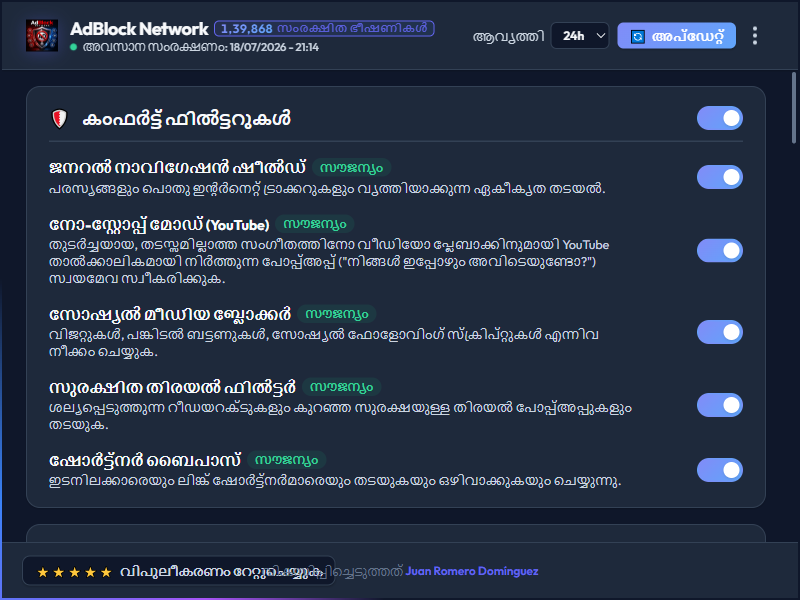Switch off the സുരക്ഷിത തിരയൽ ഫിൽട്ടർ toggle
Image resolution: width=800 pixels, height=600 pixels.
719,405
